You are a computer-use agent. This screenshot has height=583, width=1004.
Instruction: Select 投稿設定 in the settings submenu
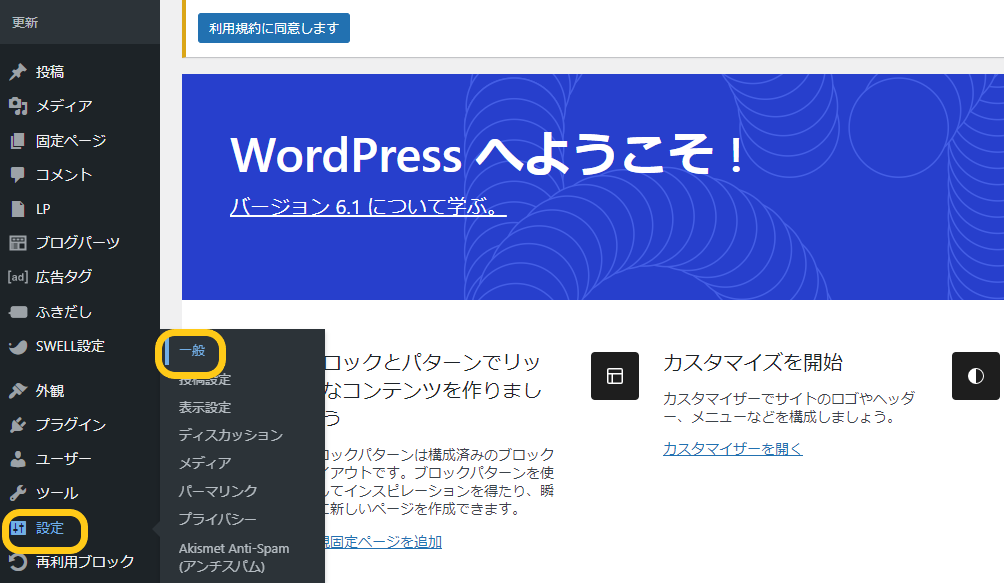pyautogui.click(x=205, y=379)
